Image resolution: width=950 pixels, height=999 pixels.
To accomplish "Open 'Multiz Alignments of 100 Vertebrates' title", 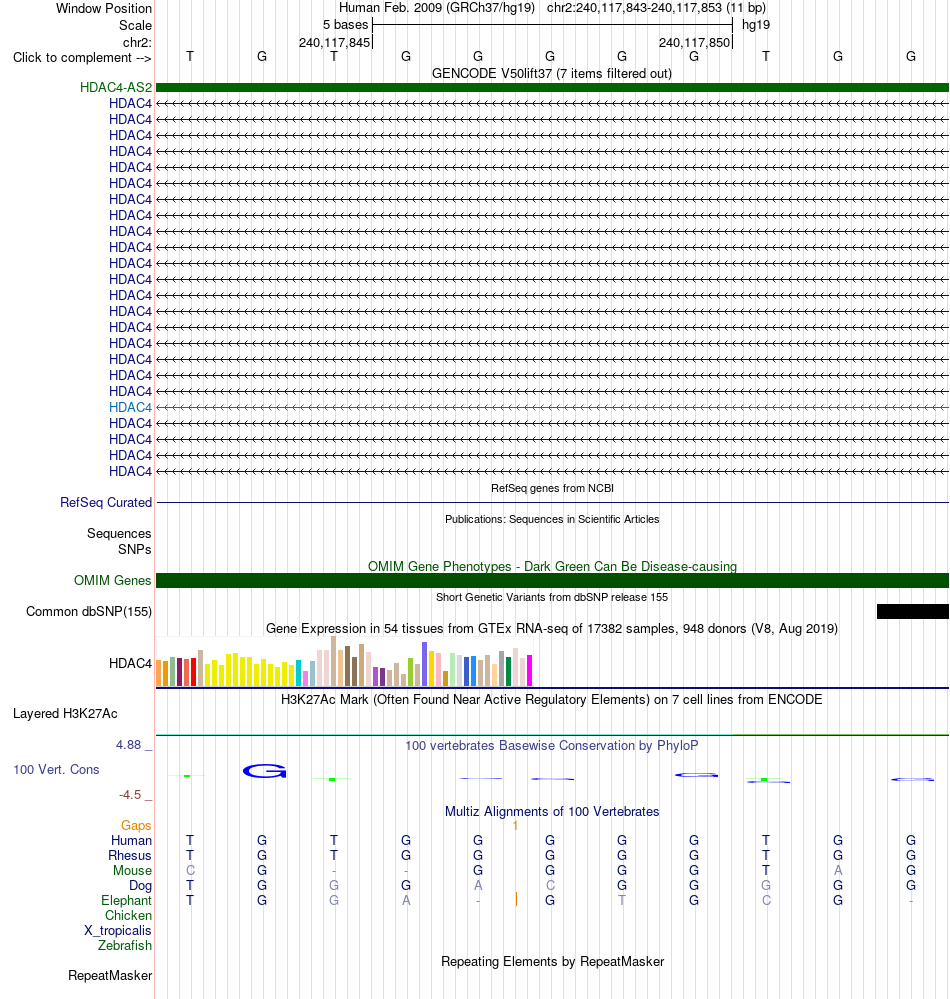I will [552, 812].
